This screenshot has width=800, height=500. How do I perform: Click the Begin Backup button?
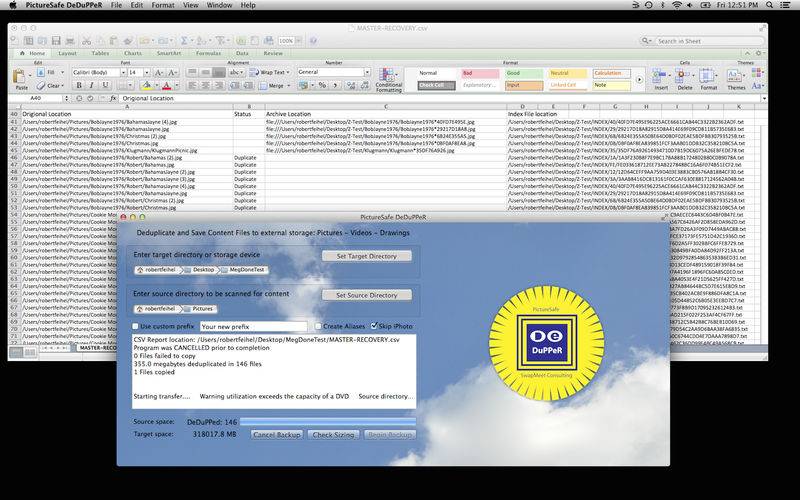(389, 435)
